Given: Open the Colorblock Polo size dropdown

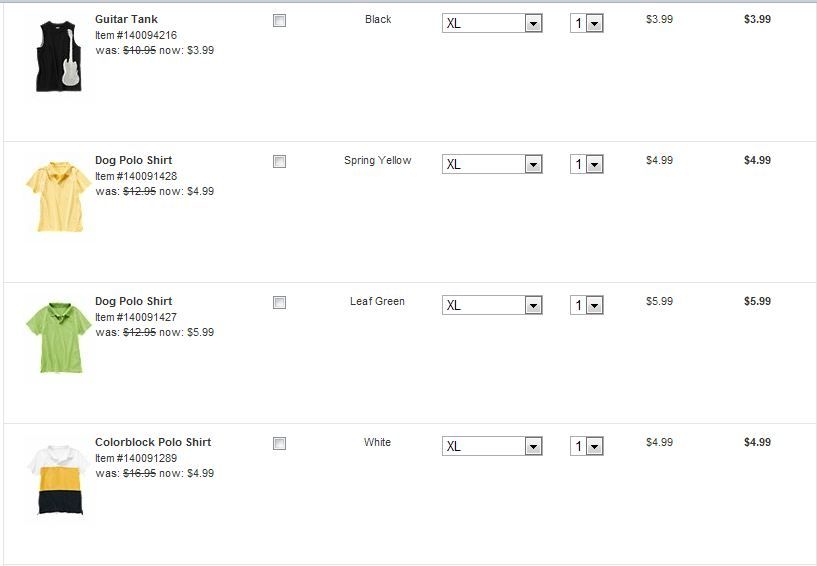Looking at the screenshot, I should point(491,446).
